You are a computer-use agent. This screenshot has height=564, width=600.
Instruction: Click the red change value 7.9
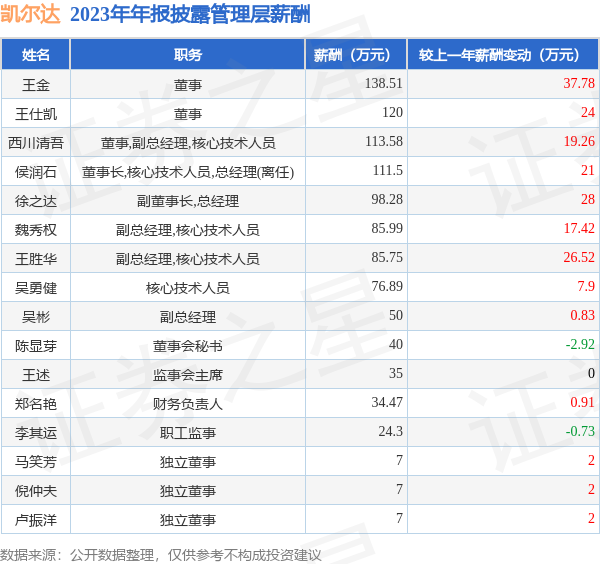(586, 286)
